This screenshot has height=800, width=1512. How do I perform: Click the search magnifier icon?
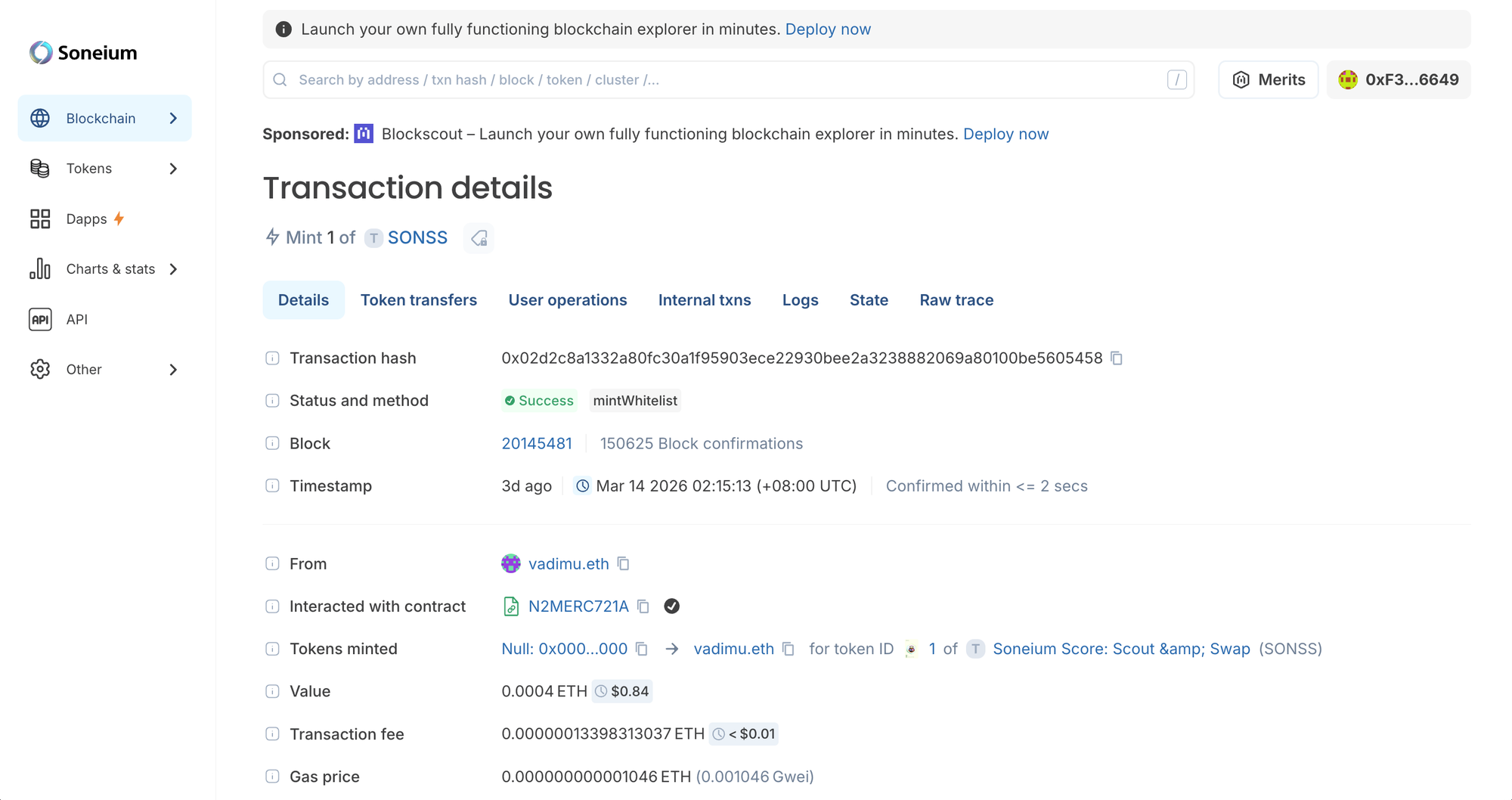coord(280,79)
